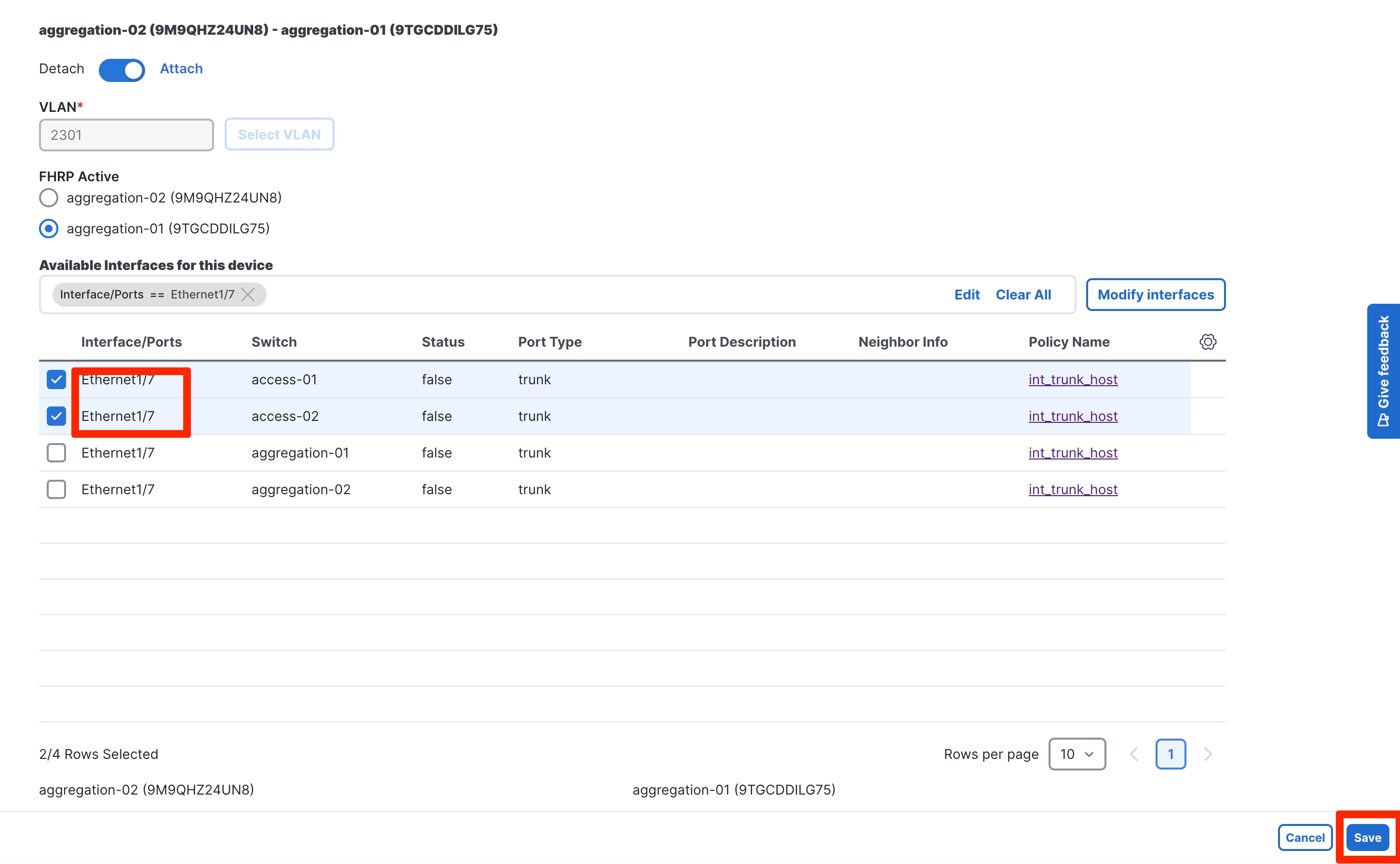Click the VLAN 2301 input field
Viewport: 1400px width, 864px height.
pyautogui.click(x=126, y=135)
